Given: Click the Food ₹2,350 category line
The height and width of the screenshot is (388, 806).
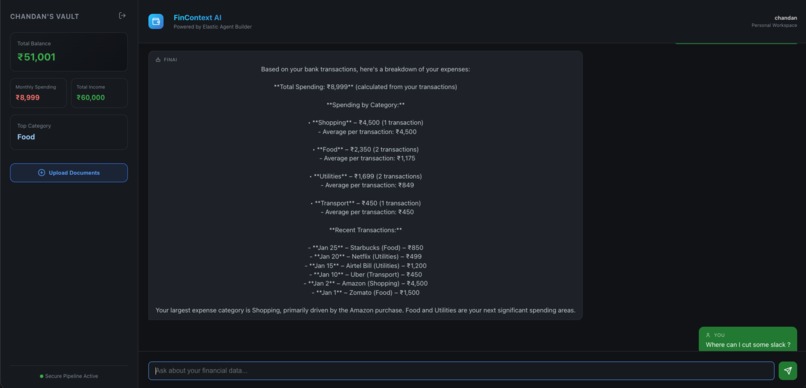Looking at the screenshot, I should [x=365, y=150].
